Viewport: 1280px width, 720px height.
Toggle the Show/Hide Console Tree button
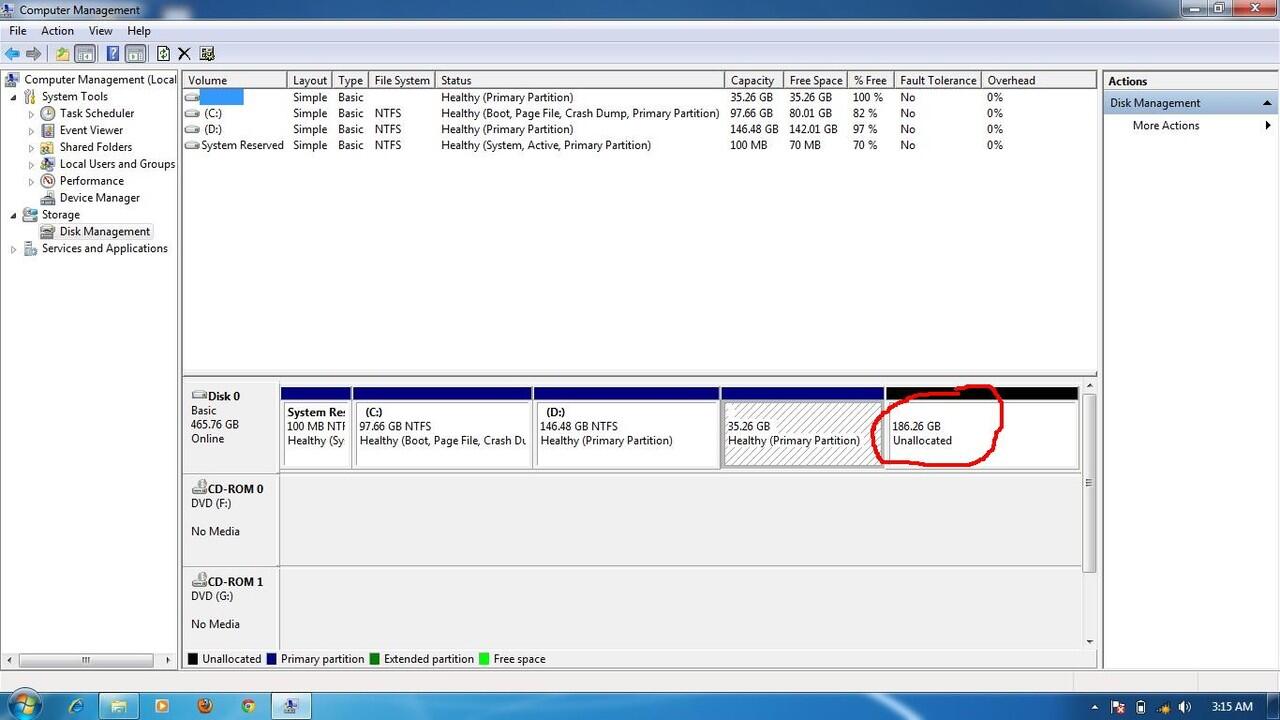click(85, 54)
